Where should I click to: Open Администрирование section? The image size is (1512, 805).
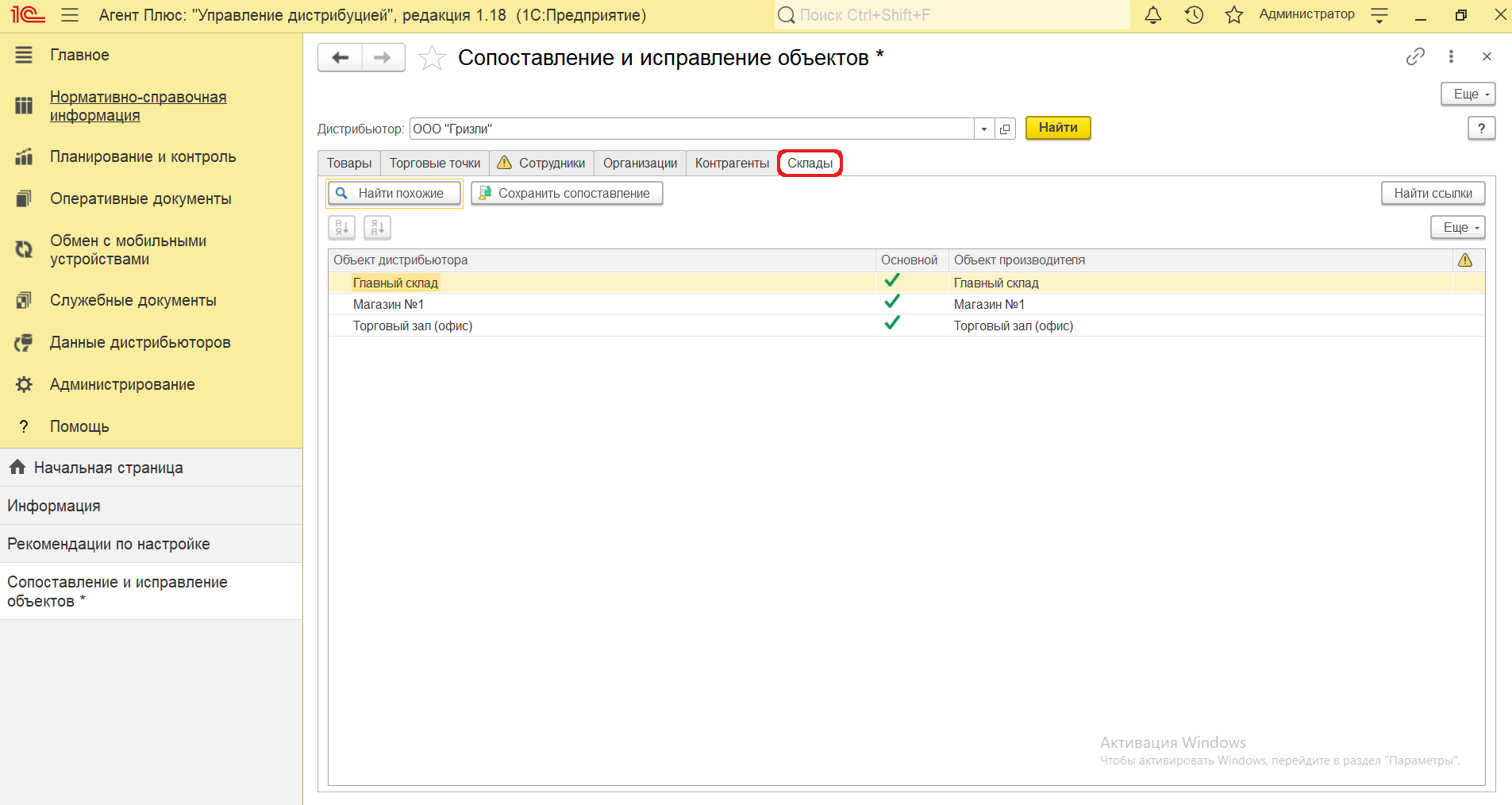pos(122,384)
